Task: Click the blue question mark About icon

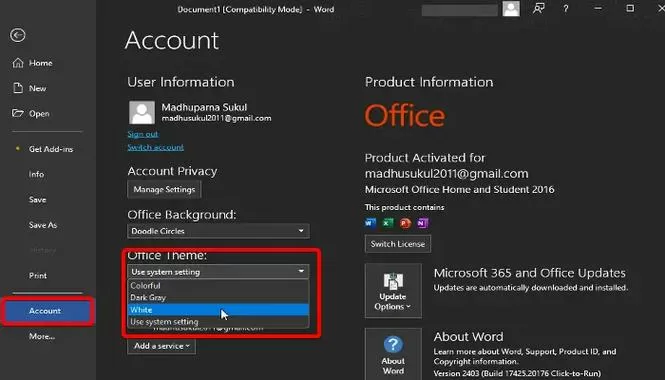Action: click(393, 344)
